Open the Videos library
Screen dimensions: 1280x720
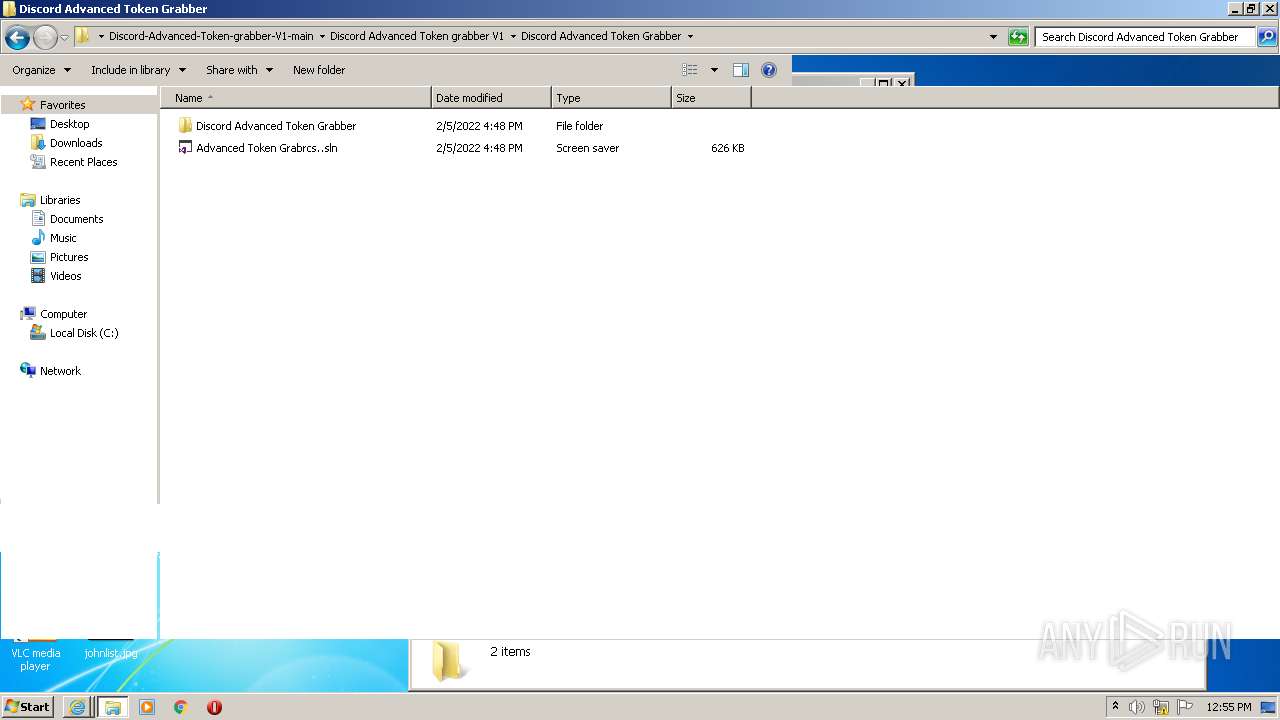coord(65,276)
